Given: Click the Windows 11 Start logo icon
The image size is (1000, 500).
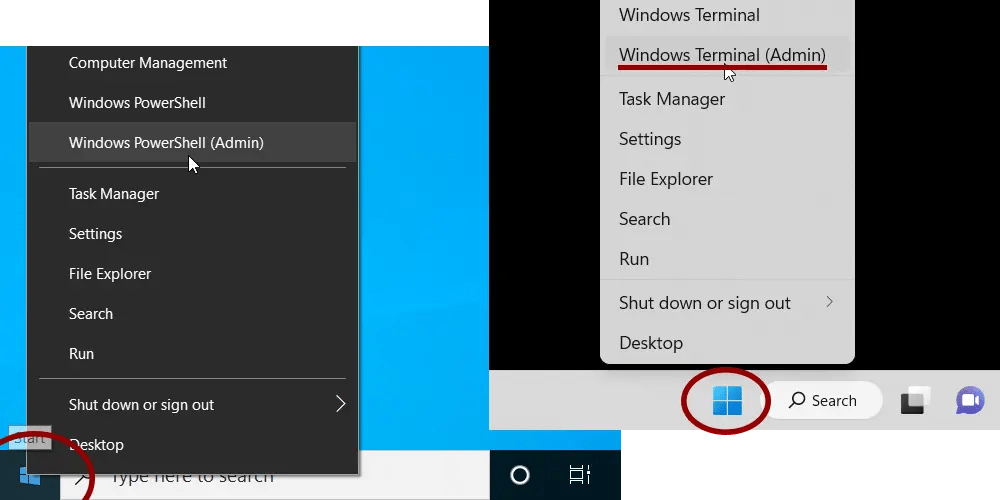Looking at the screenshot, I should pos(727,401).
